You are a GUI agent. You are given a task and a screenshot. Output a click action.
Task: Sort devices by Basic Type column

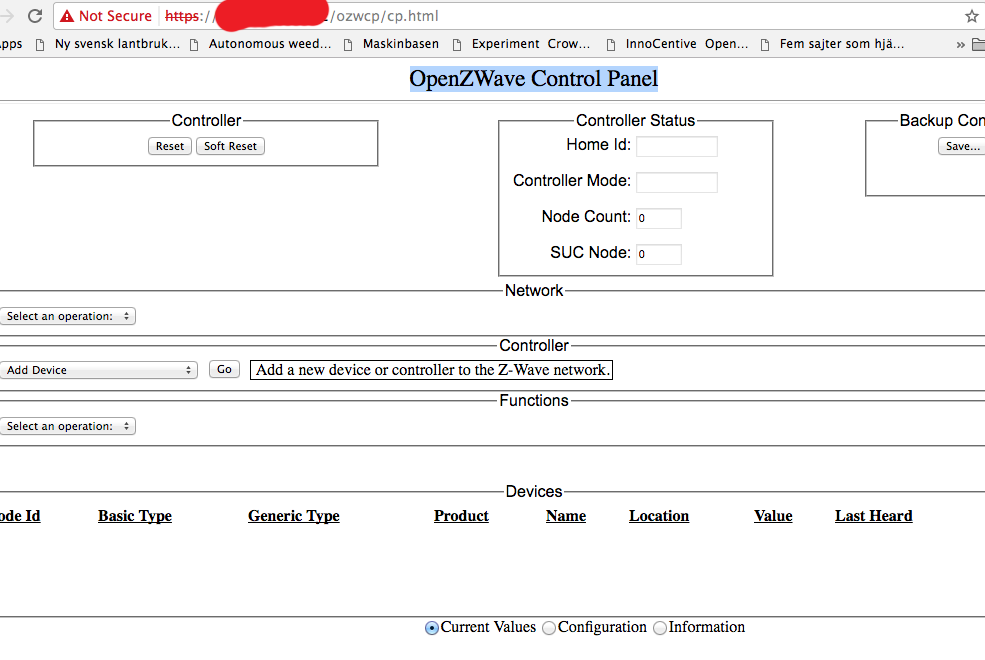tap(135, 516)
